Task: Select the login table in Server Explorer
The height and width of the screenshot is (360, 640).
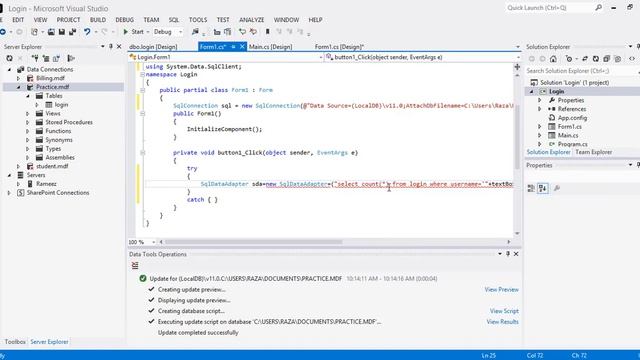Action: coord(61,105)
